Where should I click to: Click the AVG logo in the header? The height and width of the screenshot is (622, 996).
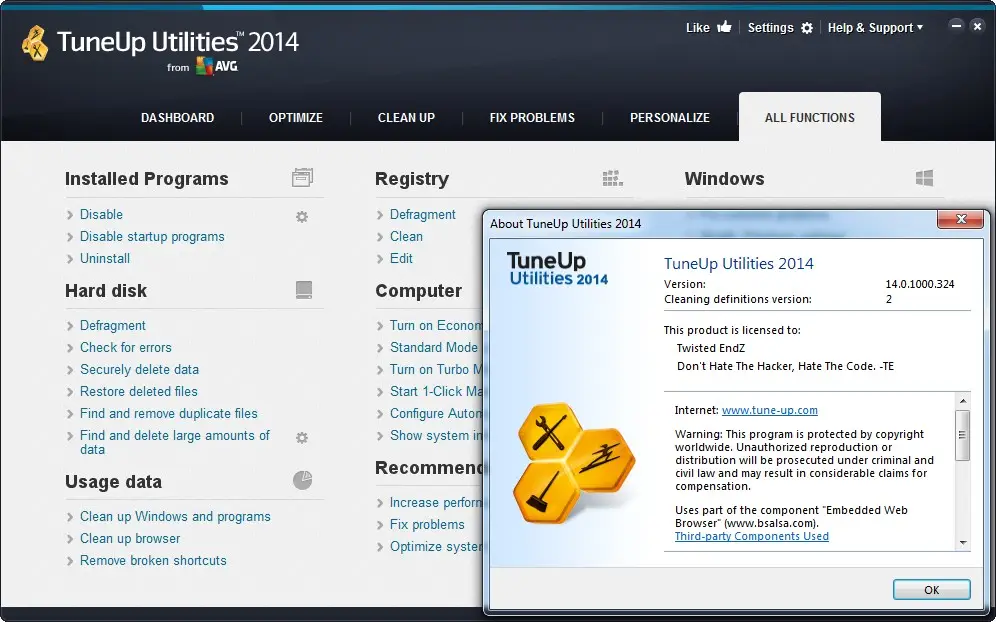click(217, 66)
